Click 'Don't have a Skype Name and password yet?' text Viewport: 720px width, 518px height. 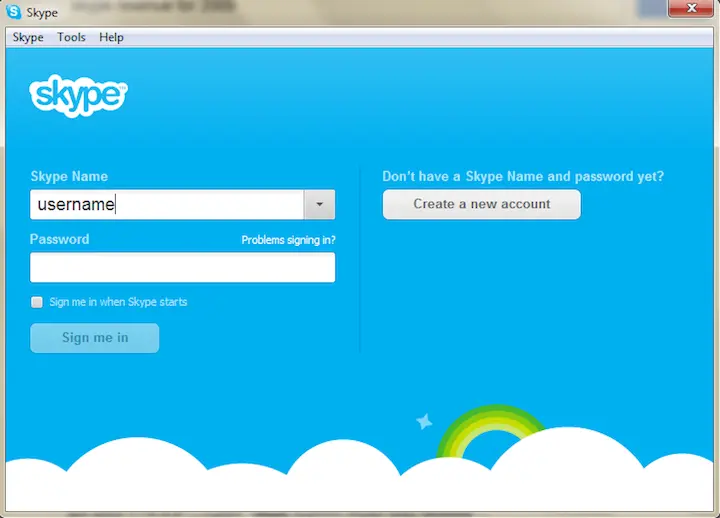(523, 177)
